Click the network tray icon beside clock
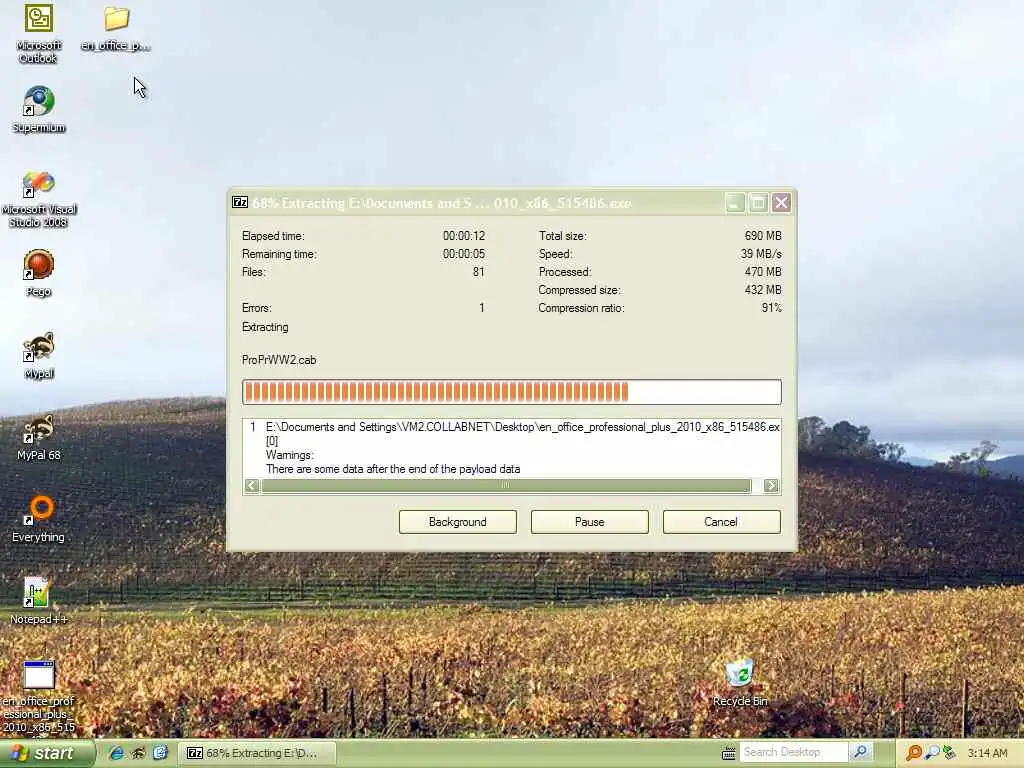The height and width of the screenshot is (768, 1024). 949,753
